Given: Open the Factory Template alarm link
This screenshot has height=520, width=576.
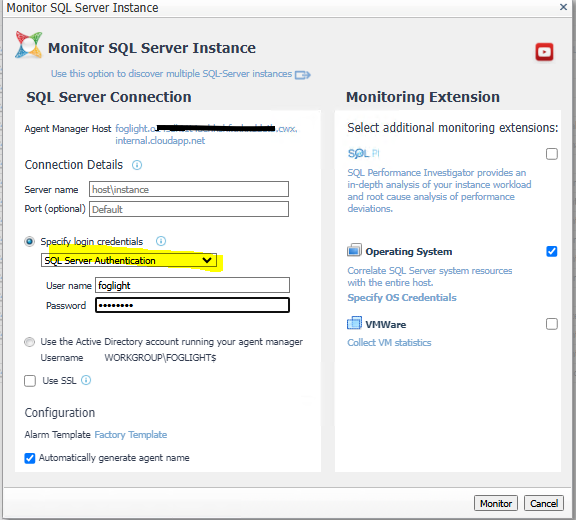Looking at the screenshot, I should click(x=131, y=434).
